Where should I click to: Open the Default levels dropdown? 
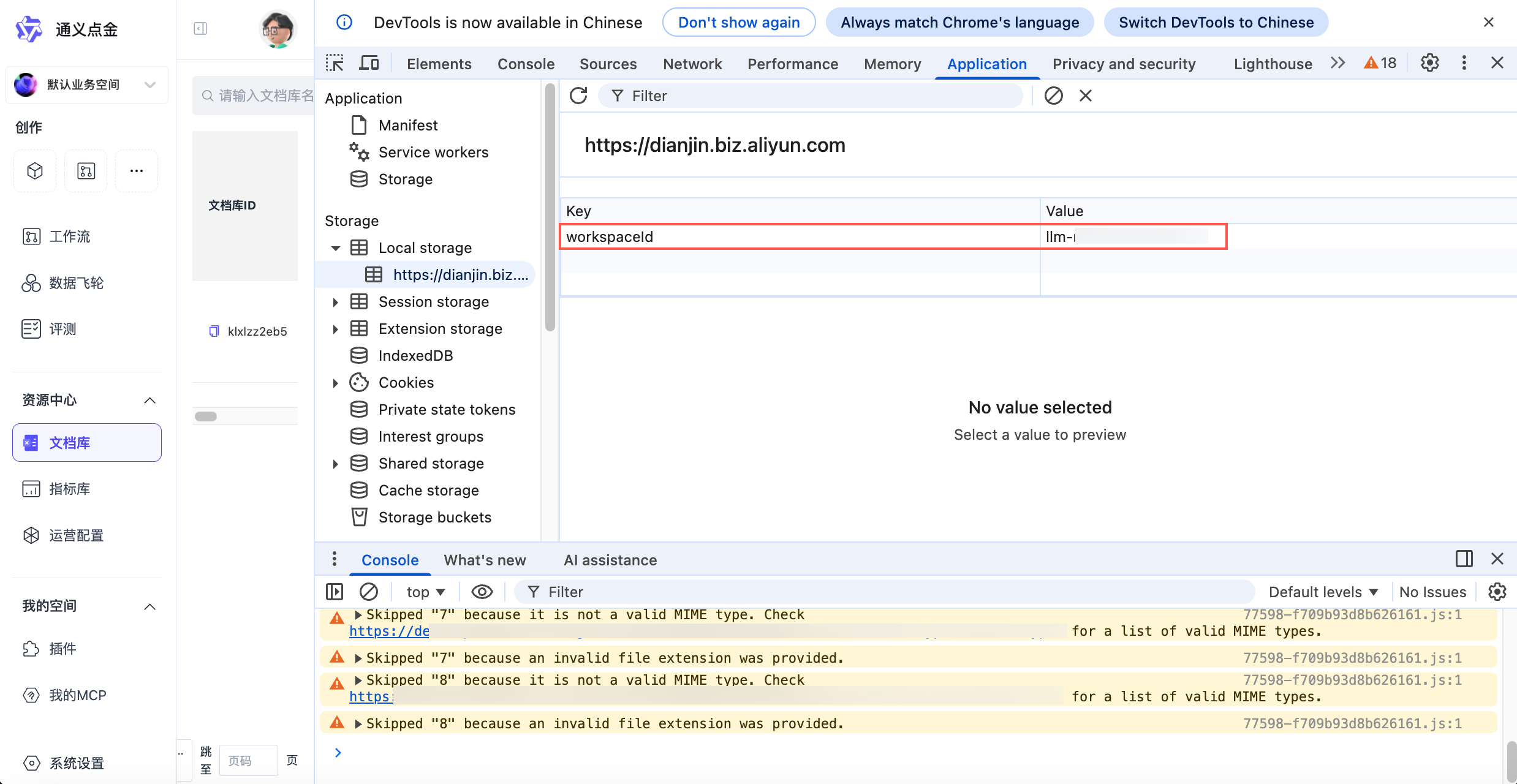[1323, 592]
